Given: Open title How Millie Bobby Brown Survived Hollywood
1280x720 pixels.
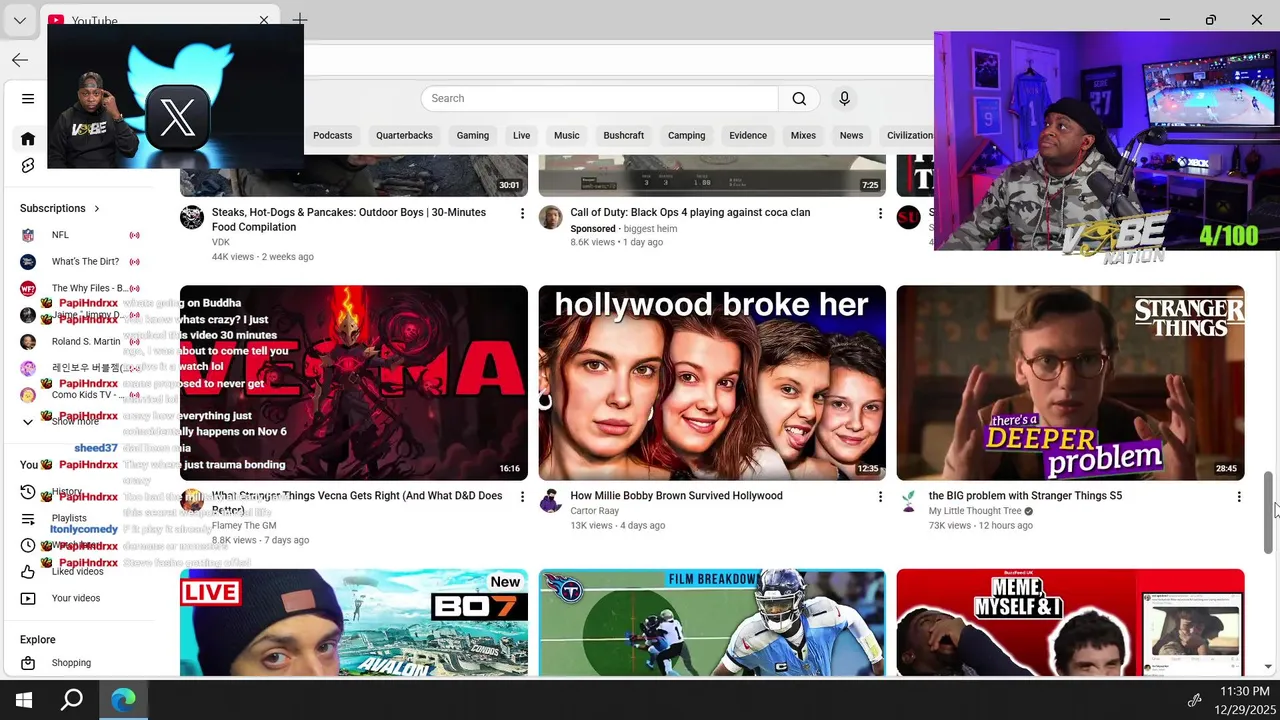Looking at the screenshot, I should click(x=677, y=496).
